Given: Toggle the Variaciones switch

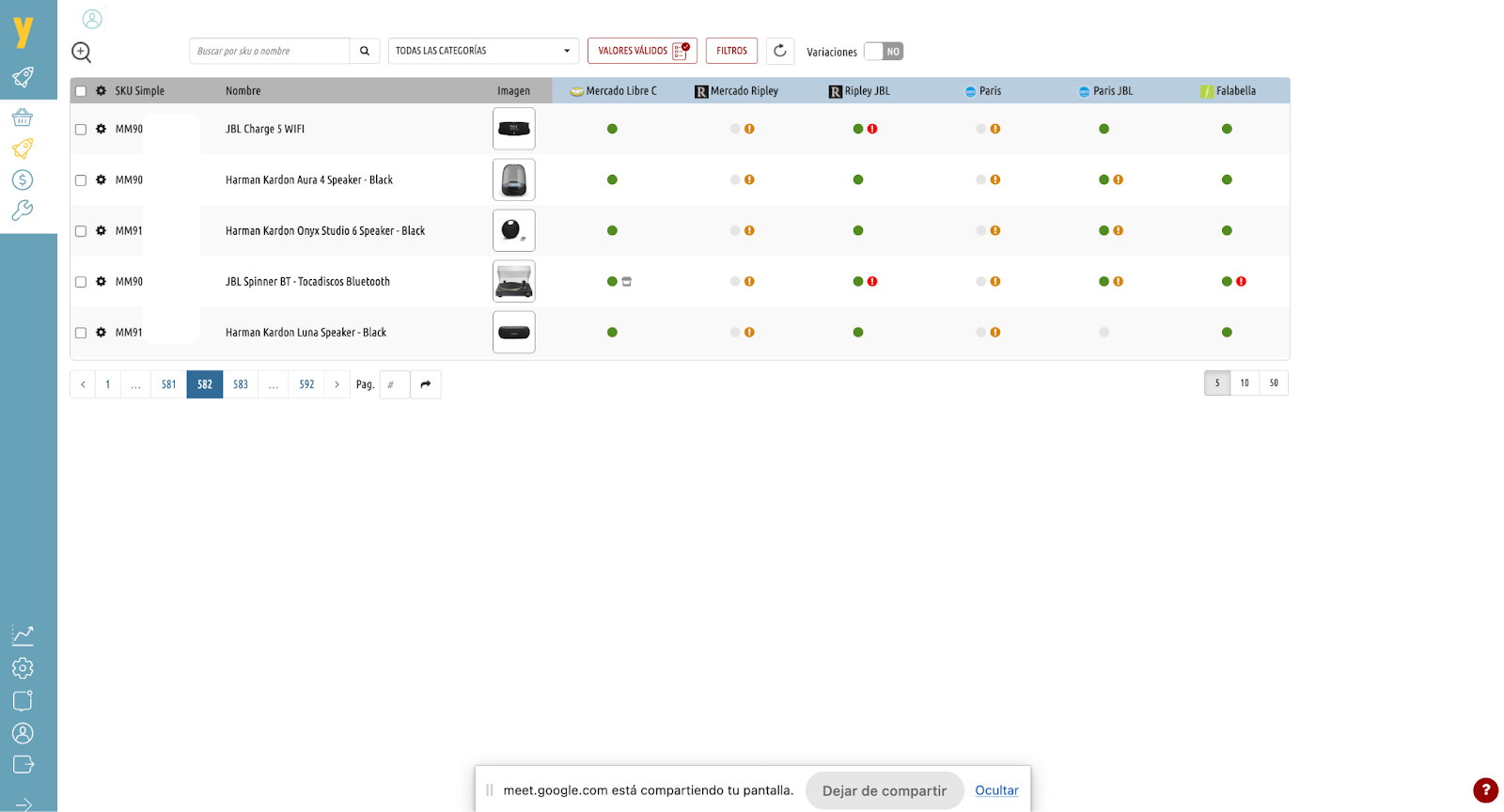Looking at the screenshot, I should (x=884, y=52).
